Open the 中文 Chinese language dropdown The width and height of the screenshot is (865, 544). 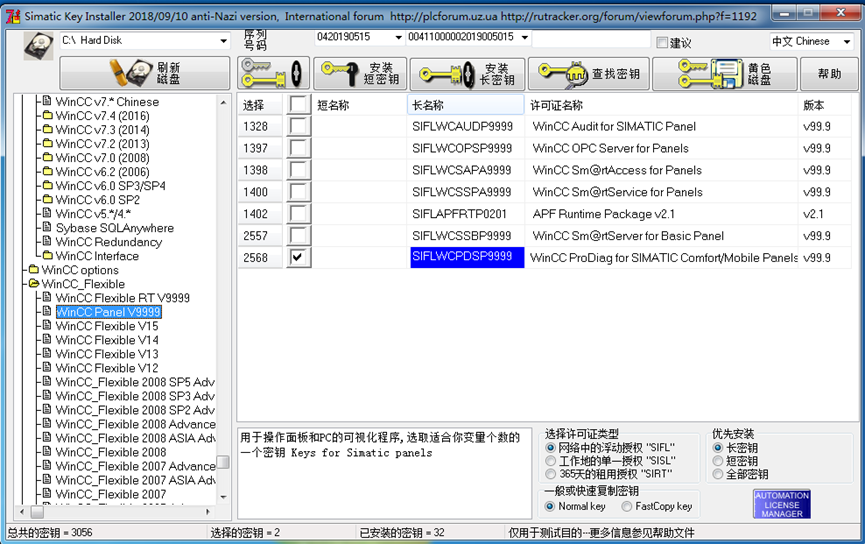tap(846, 42)
